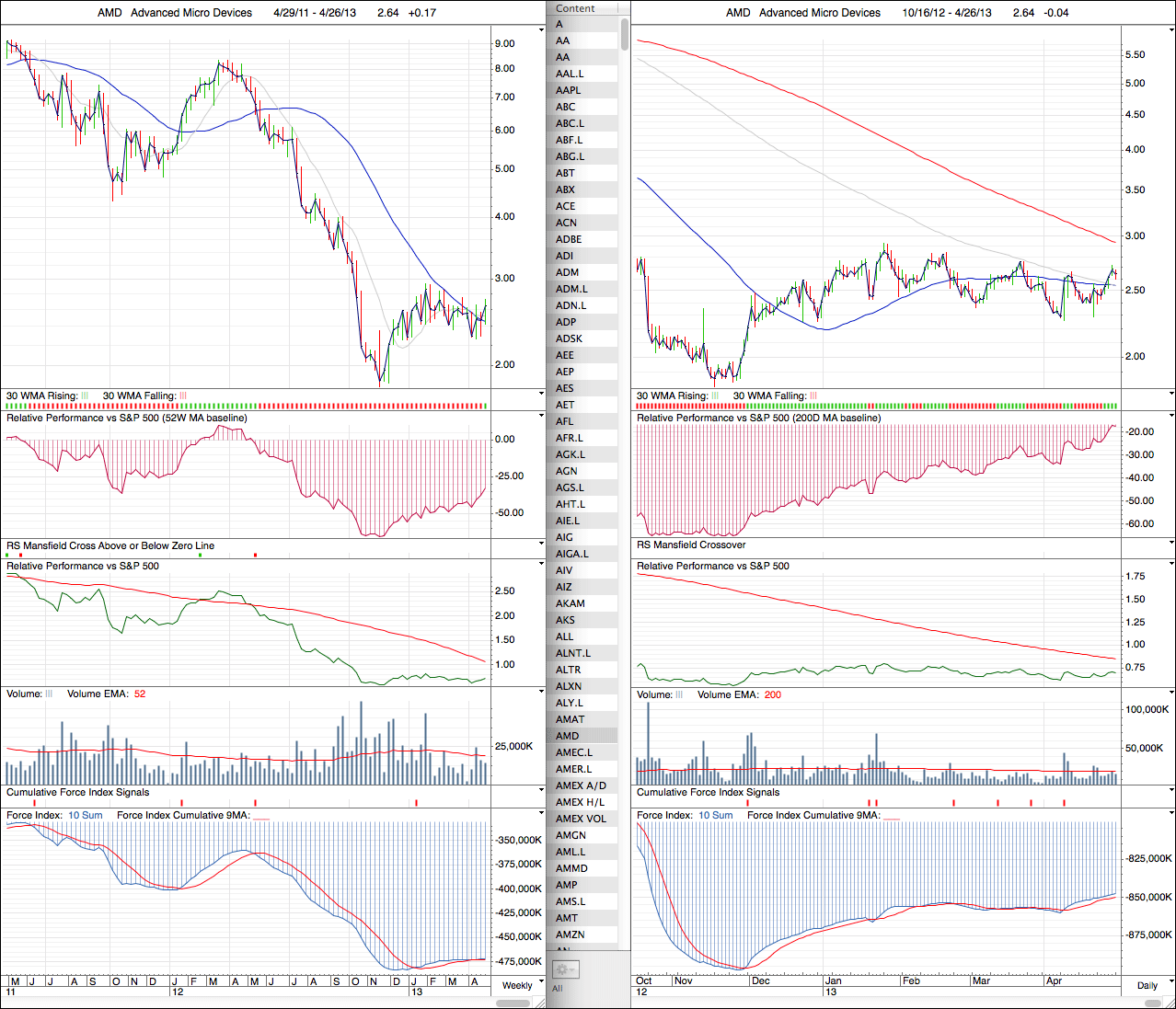The height and width of the screenshot is (1009, 1176).
Task: Open daily Relative Performance pane menu arrow
Action: pyautogui.click(x=1170, y=565)
